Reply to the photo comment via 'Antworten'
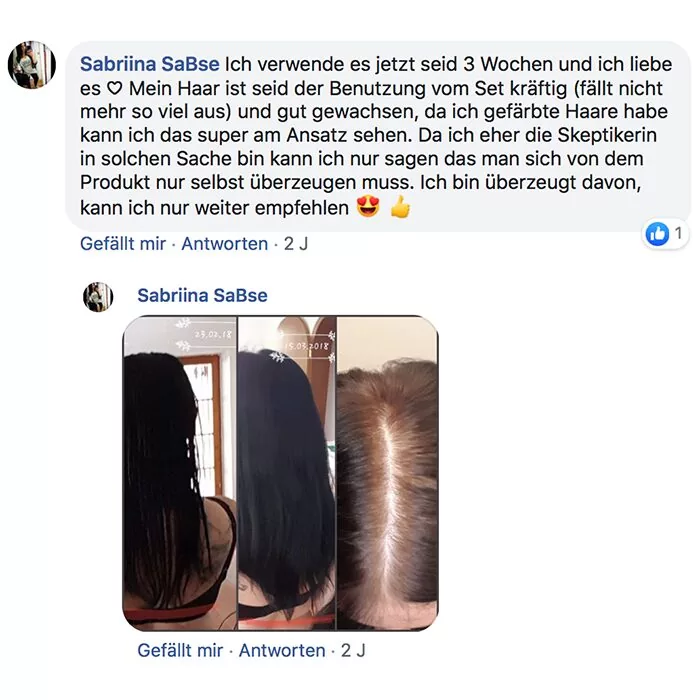Viewport: 700px width, 700px height. (282, 650)
